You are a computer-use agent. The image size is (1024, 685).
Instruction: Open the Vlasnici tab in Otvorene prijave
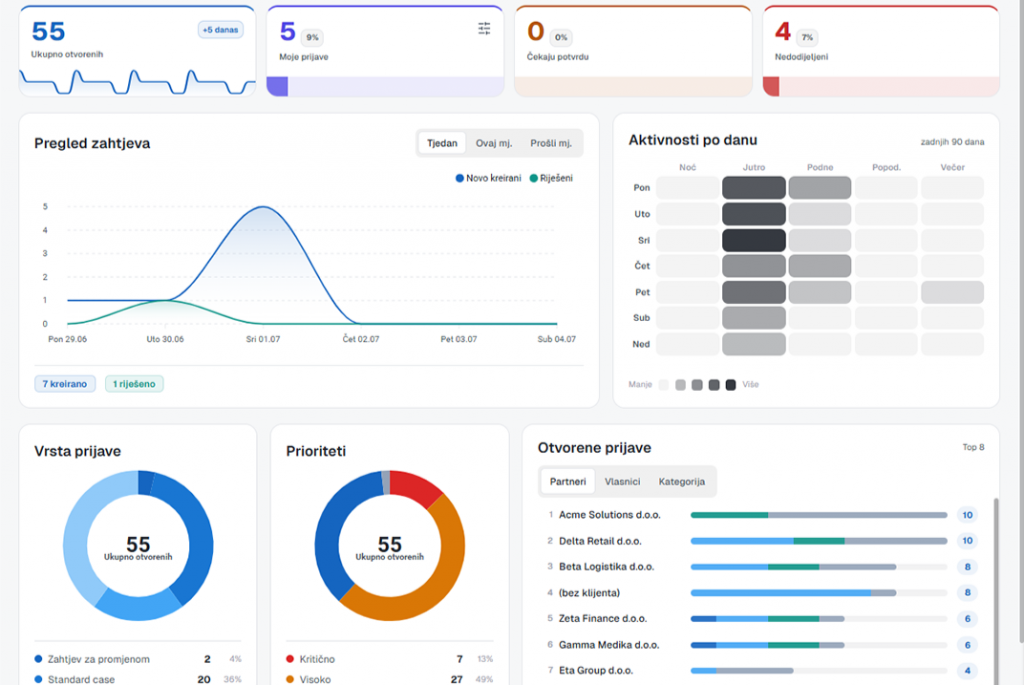click(622, 482)
